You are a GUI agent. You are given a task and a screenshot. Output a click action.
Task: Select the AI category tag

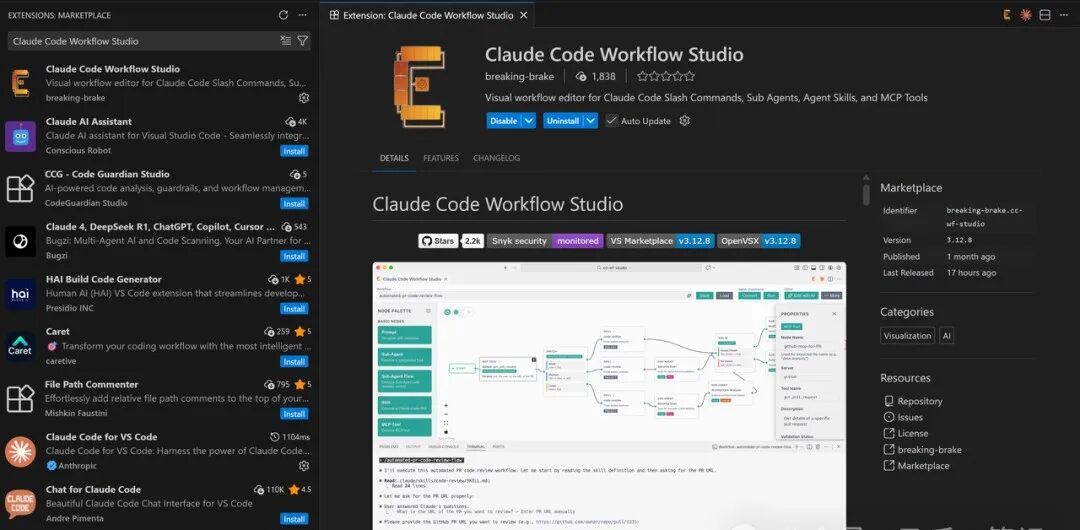click(x=946, y=336)
